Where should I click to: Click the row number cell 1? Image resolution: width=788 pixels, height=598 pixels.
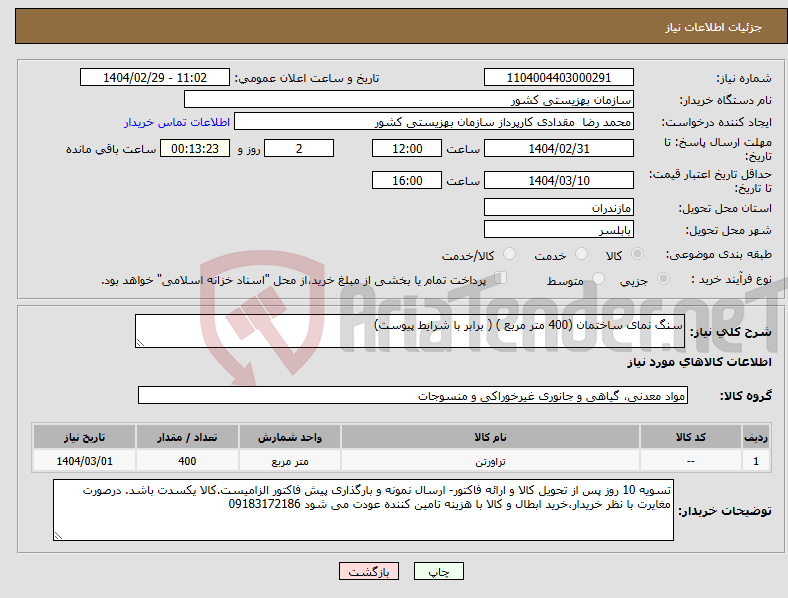[x=756, y=461]
